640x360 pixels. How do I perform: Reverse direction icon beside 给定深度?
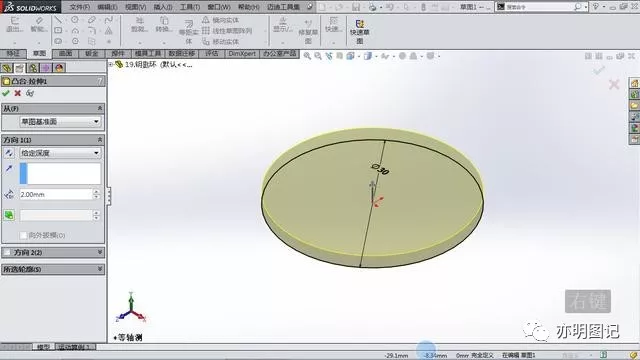click(9, 153)
